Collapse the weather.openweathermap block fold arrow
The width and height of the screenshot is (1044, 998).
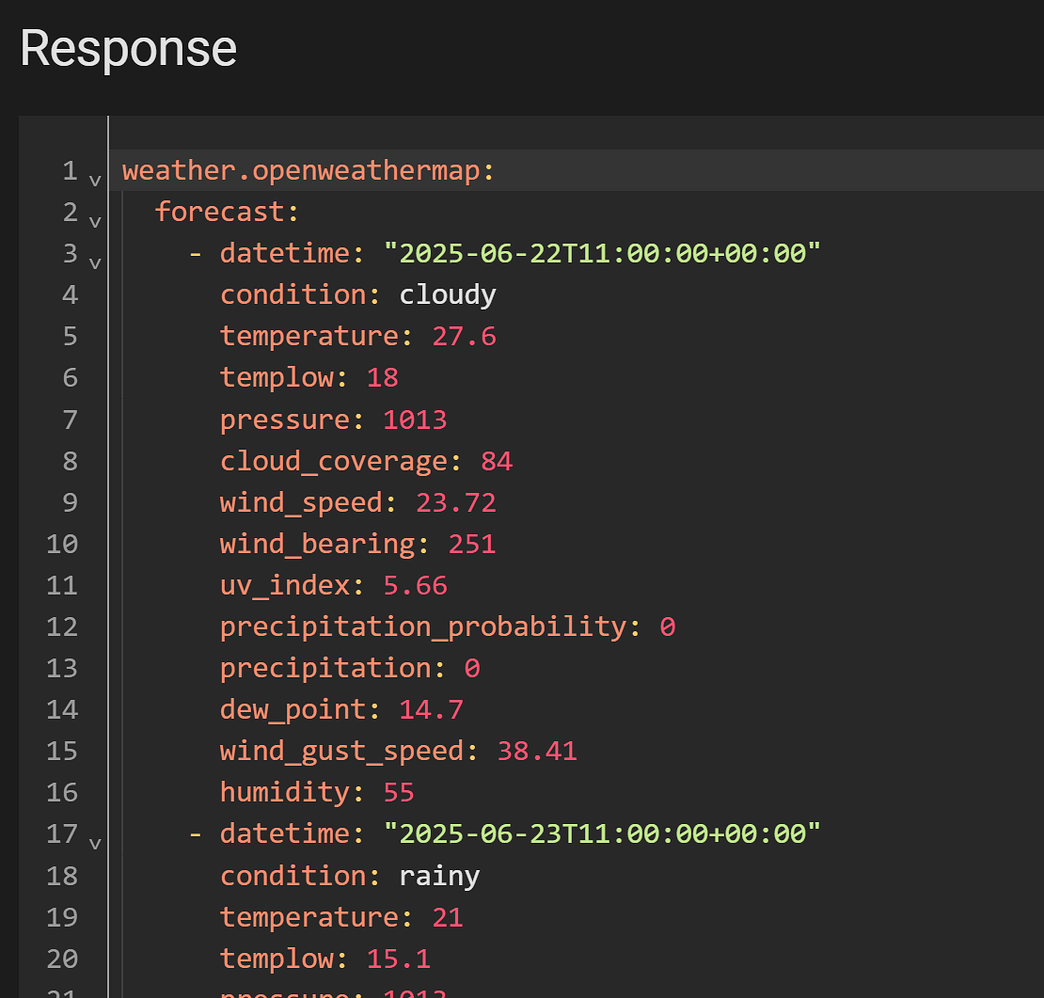95,181
